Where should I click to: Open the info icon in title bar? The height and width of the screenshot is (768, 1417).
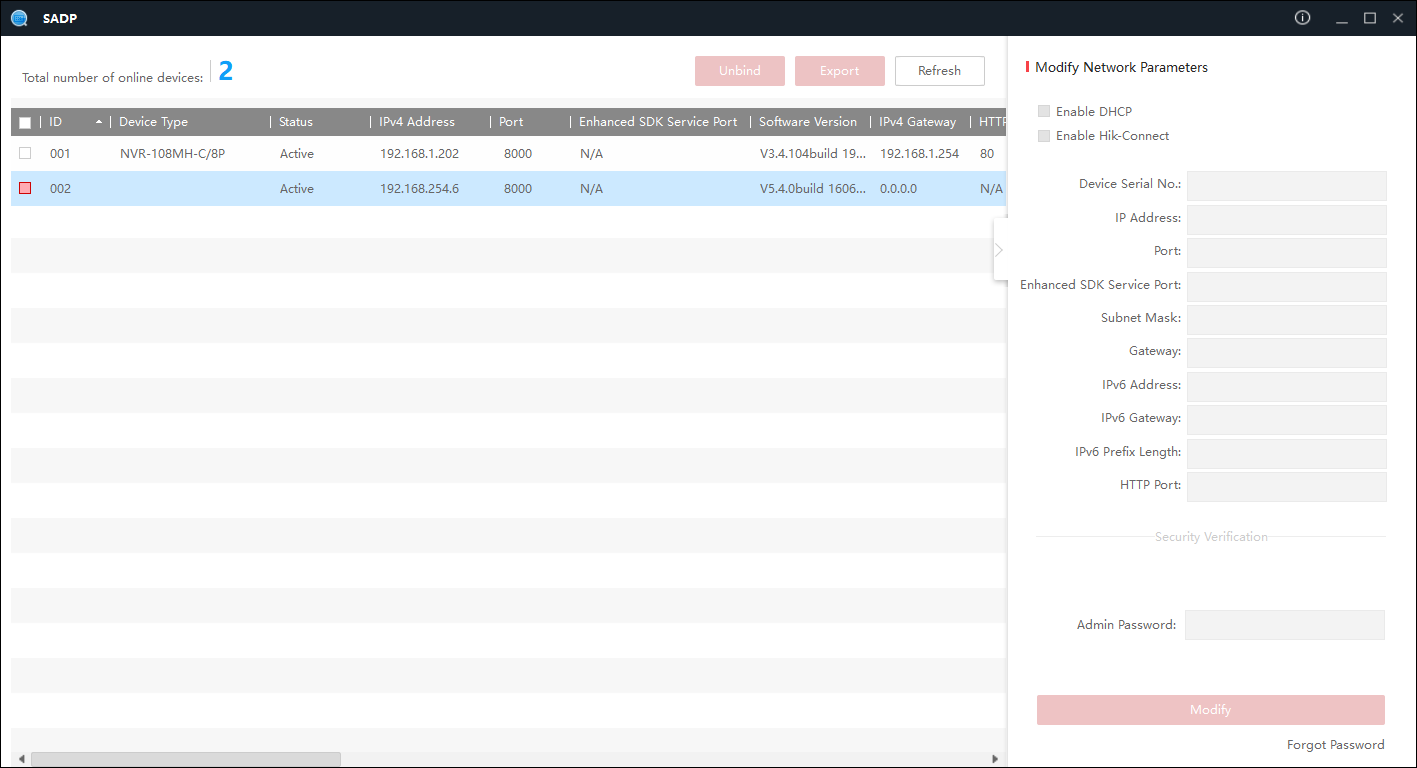pos(1302,18)
